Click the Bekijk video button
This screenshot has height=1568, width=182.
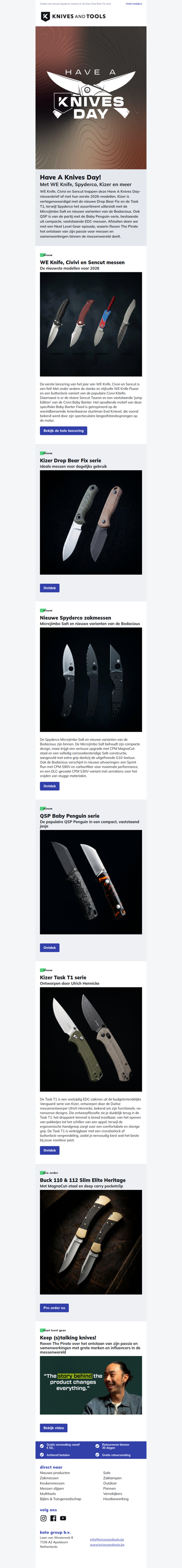click(x=54, y=1427)
